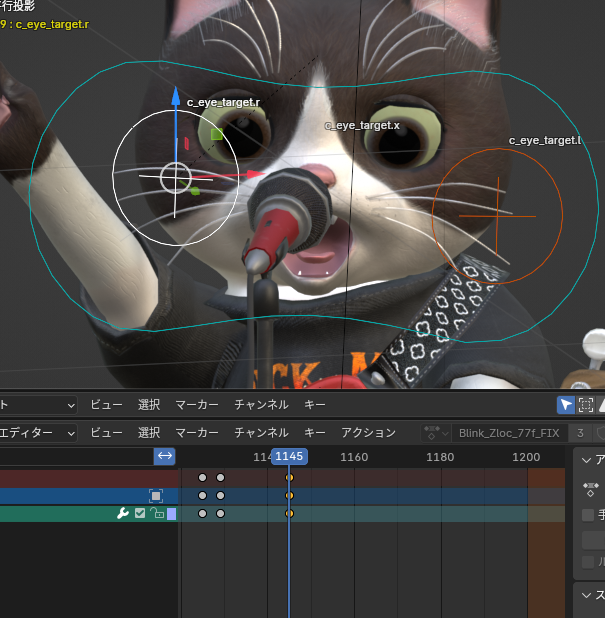Collapse the ア panel section chevron
The image size is (605, 618).
coord(586,460)
